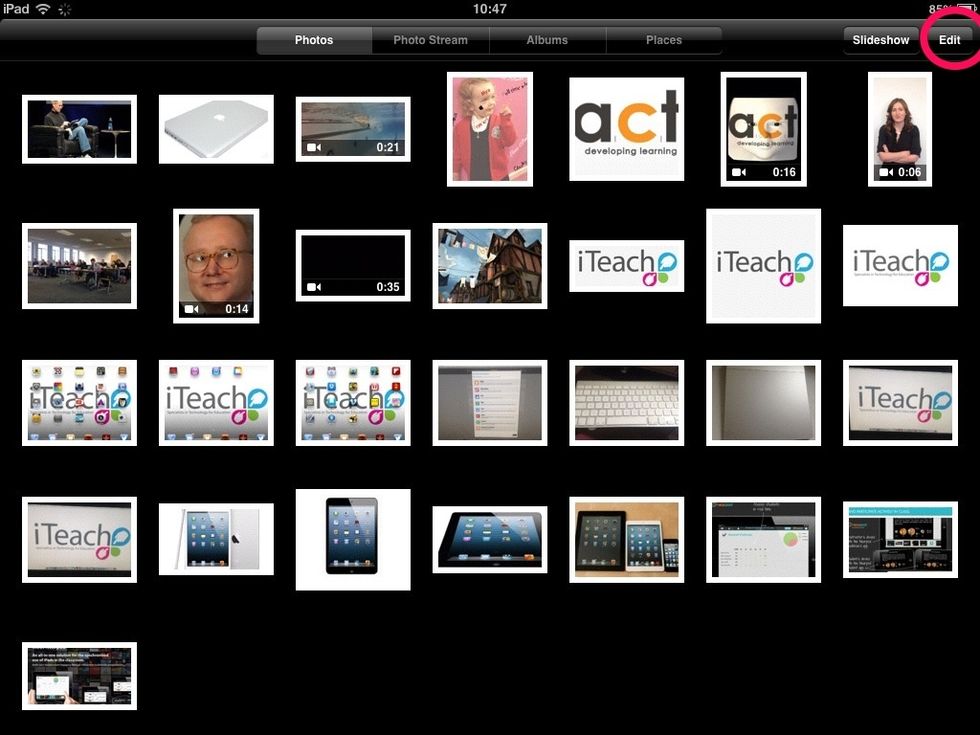The image size is (980, 735).
Task: Tap the loading spinner in the status bar
Action: 63,9
